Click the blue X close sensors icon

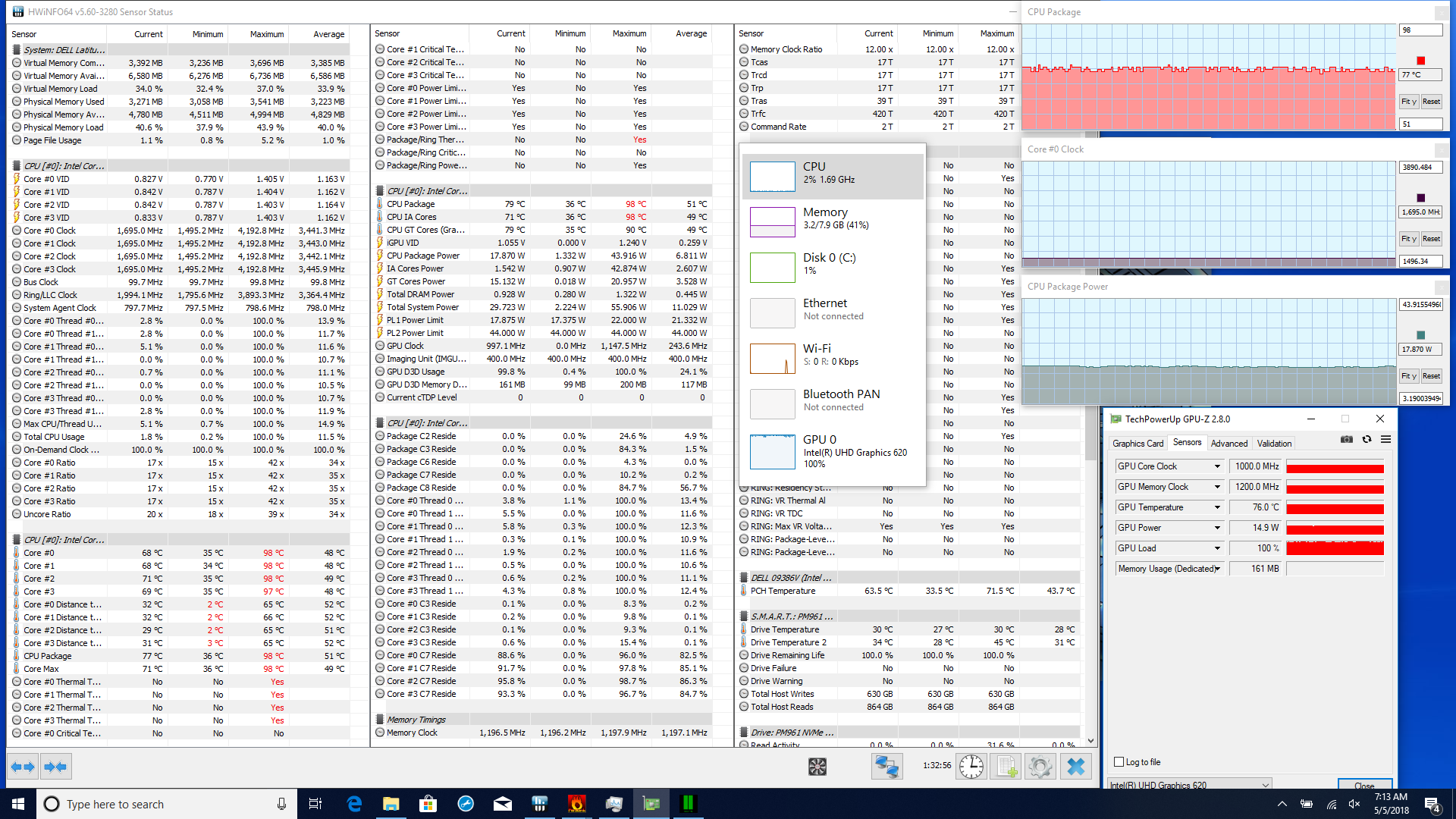coord(1075,767)
